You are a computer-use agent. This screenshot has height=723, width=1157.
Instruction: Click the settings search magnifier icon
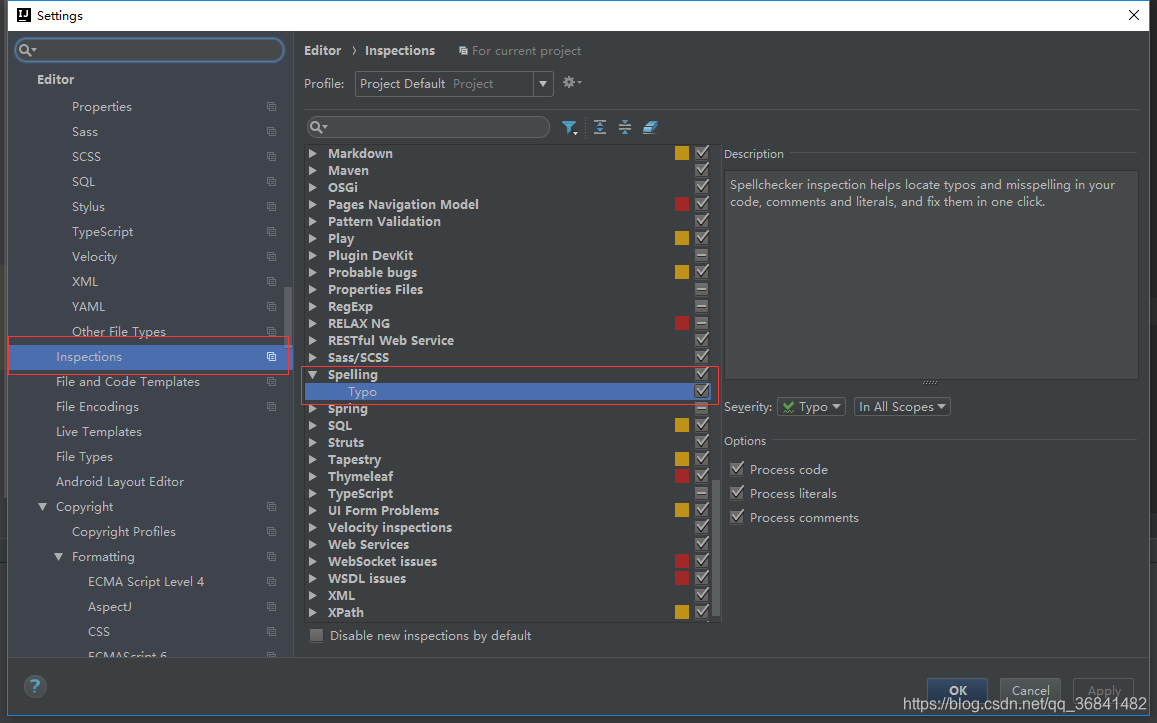pyautogui.click(x=27, y=49)
